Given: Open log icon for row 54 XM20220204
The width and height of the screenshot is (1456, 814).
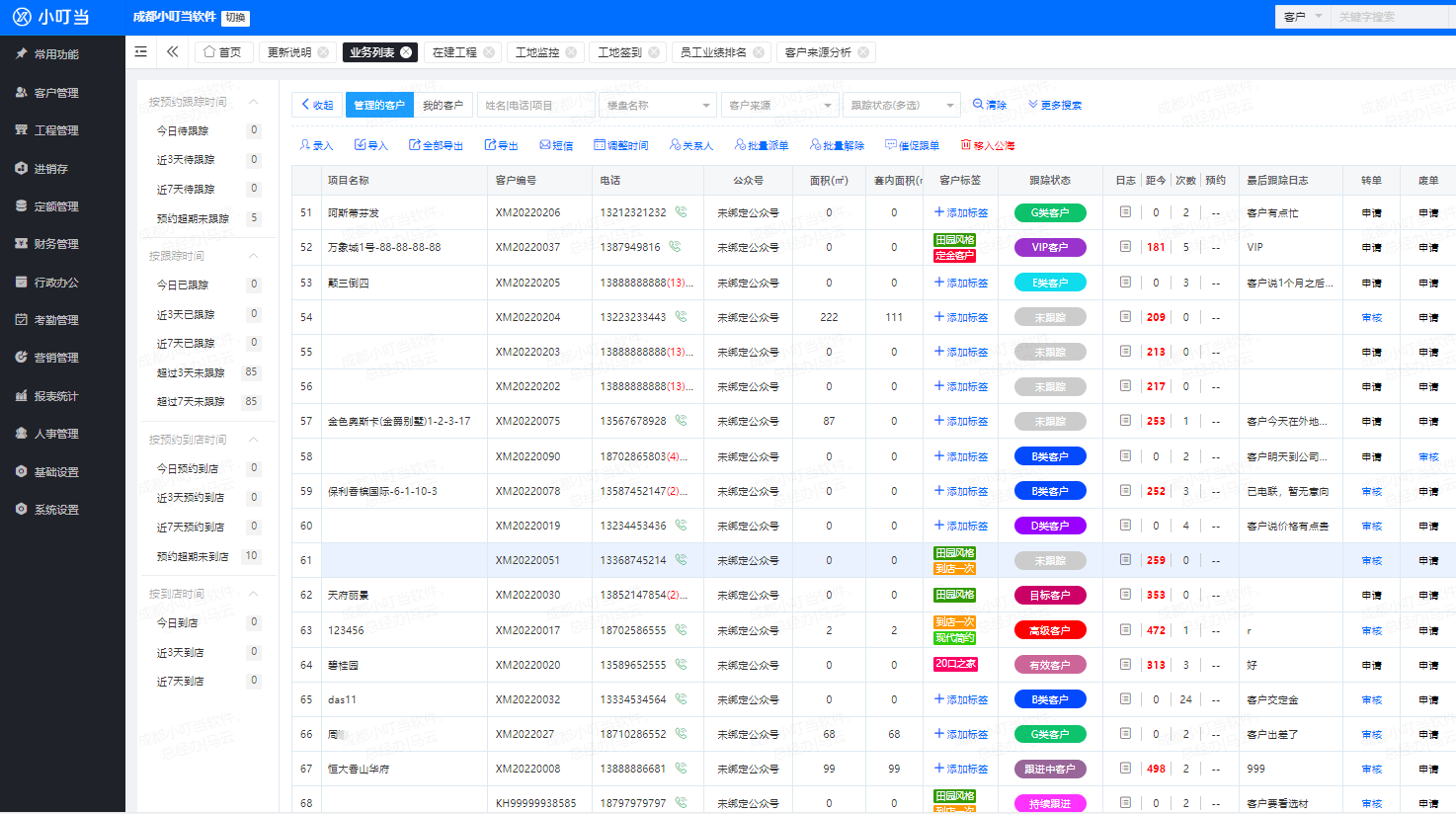Looking at the screenshot, I should coord(1125,317).
